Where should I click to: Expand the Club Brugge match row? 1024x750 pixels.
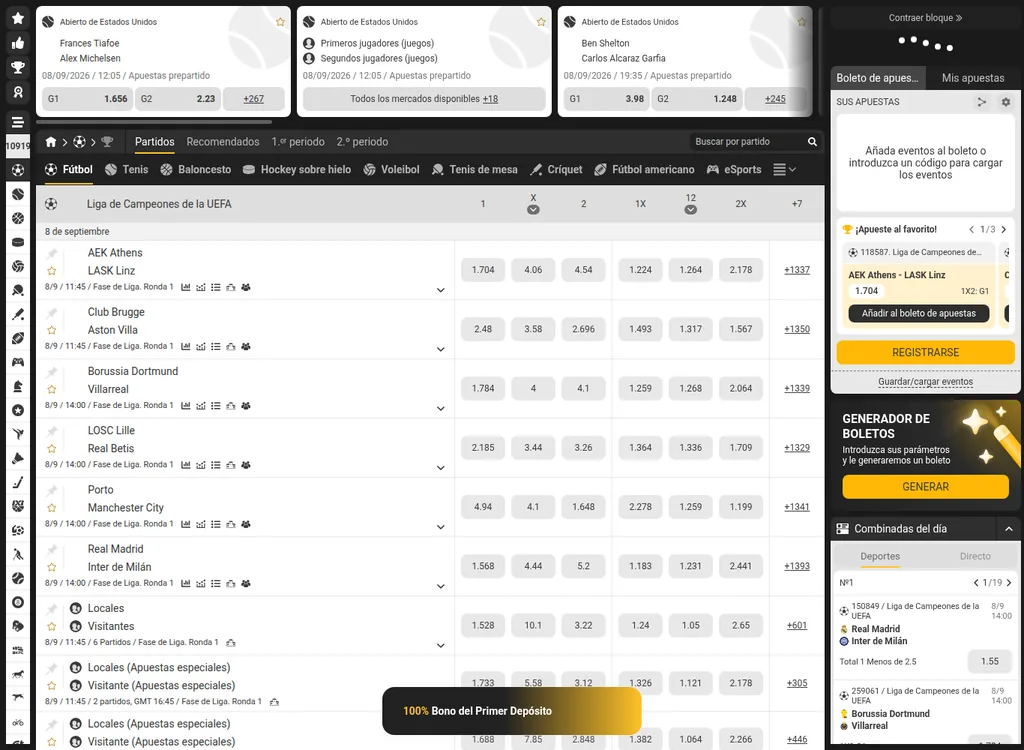click(x=441, y=349)
